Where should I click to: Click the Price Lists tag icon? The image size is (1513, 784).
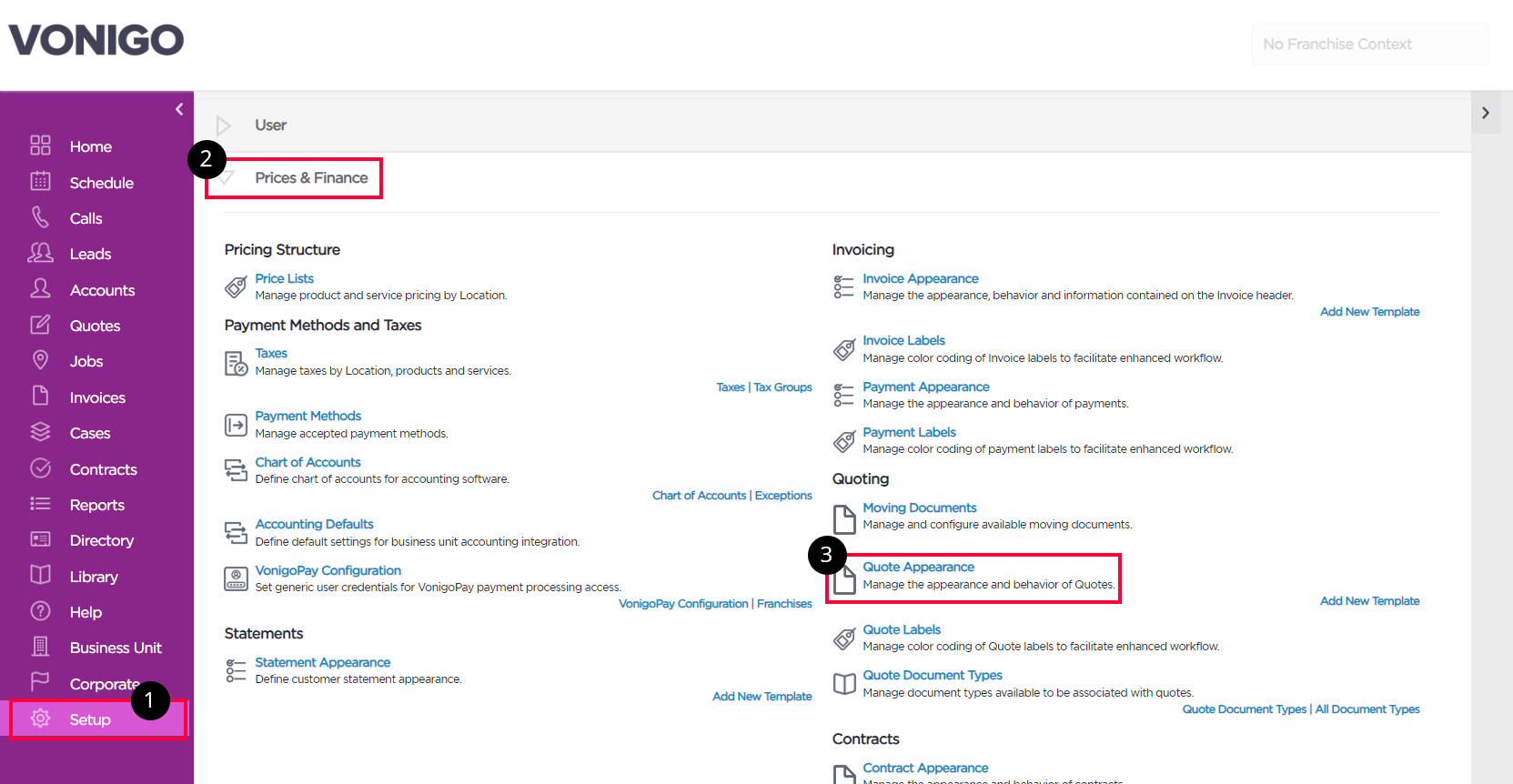(236, 287)
